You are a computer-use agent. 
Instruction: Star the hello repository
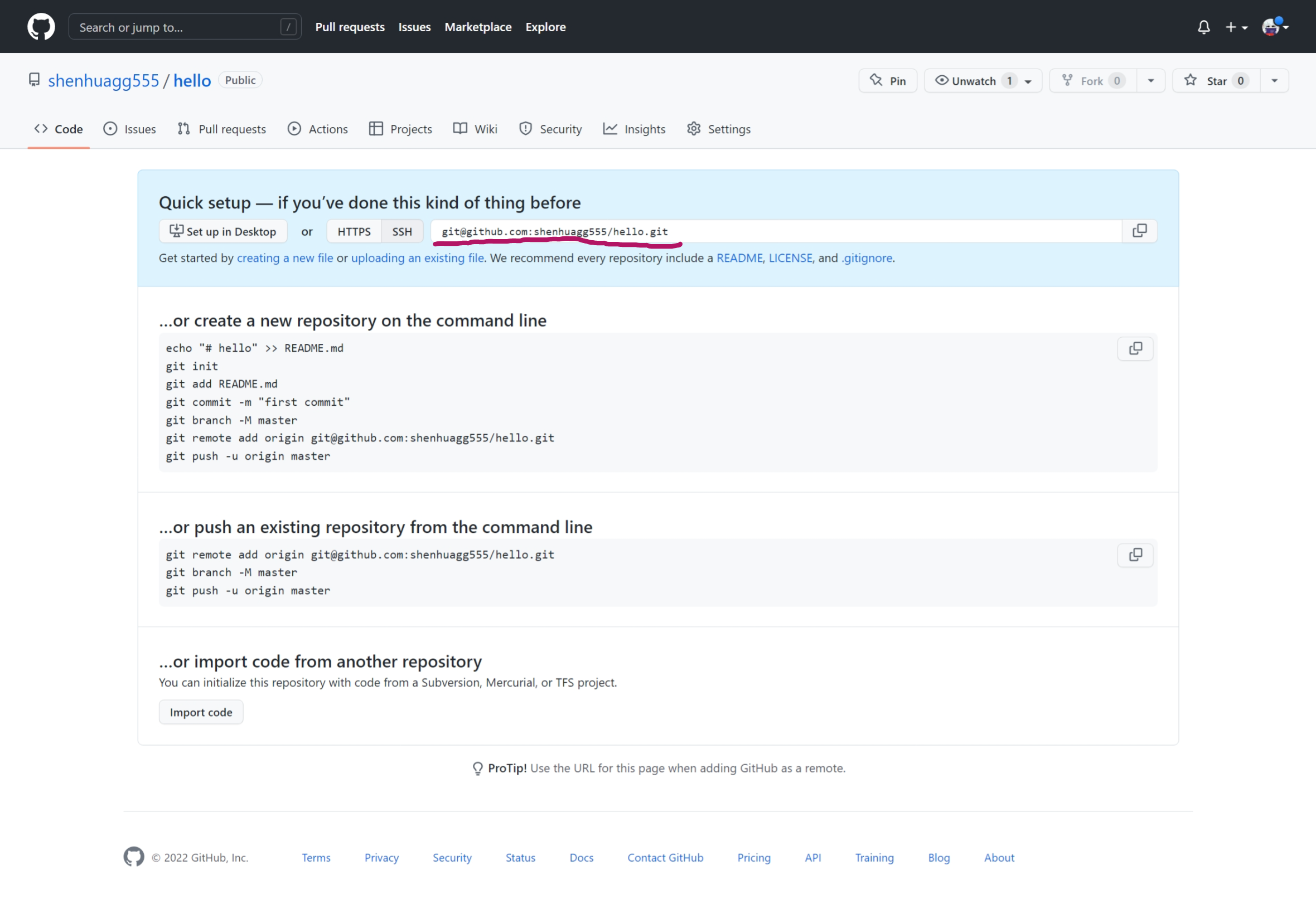pos(1216,80)
